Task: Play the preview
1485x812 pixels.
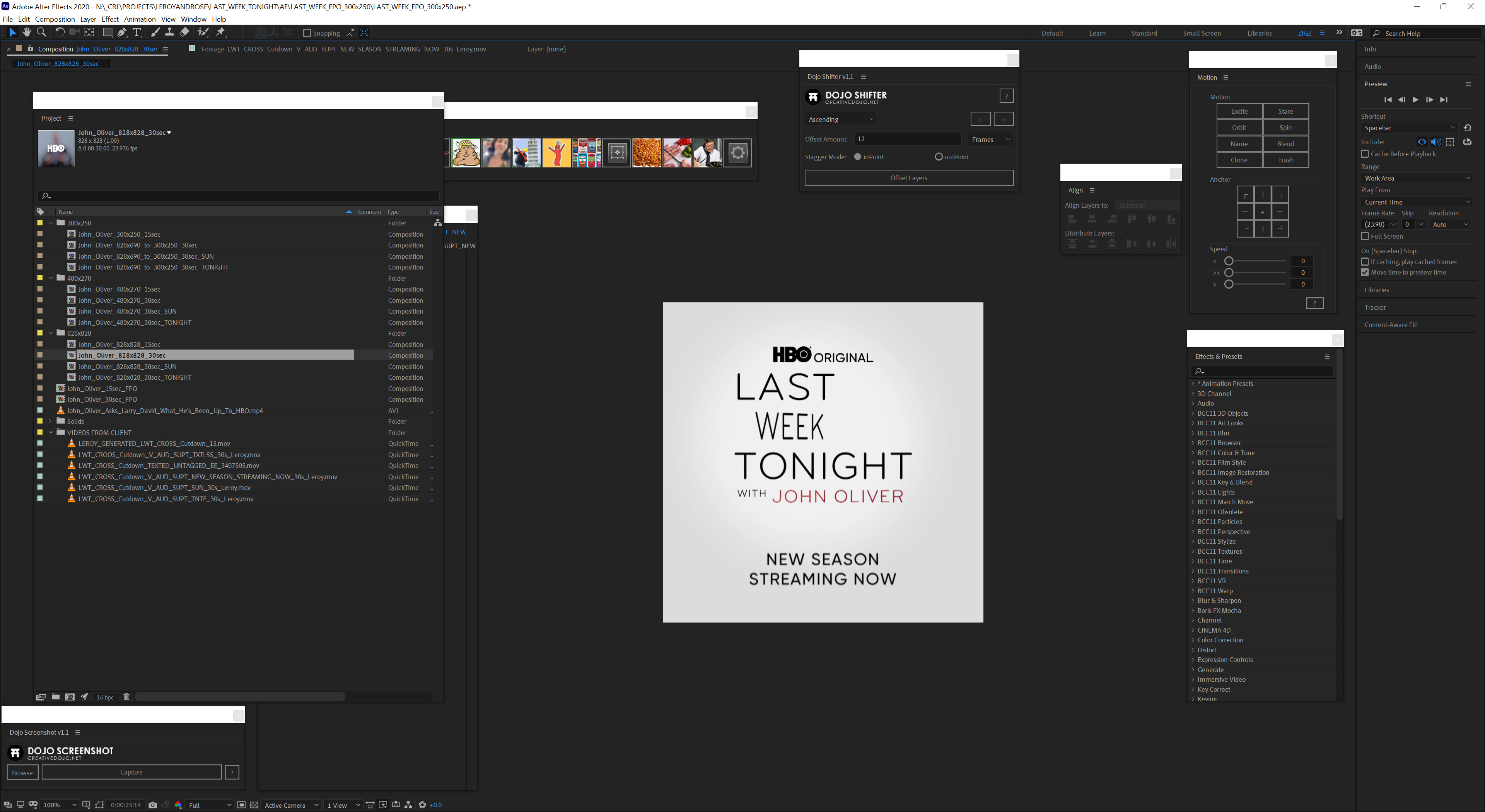Action: 1416,100
